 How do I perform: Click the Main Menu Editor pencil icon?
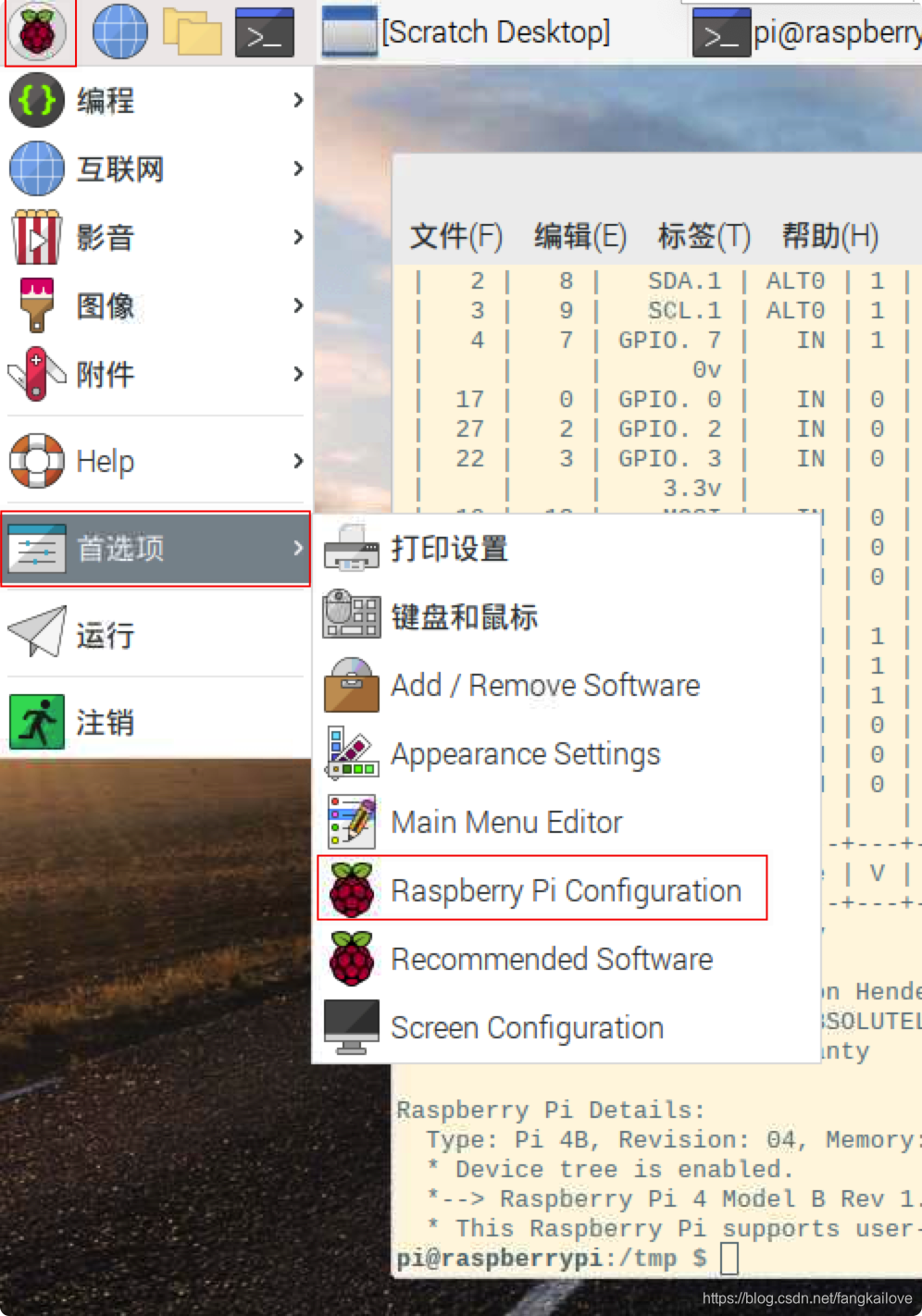352,822
